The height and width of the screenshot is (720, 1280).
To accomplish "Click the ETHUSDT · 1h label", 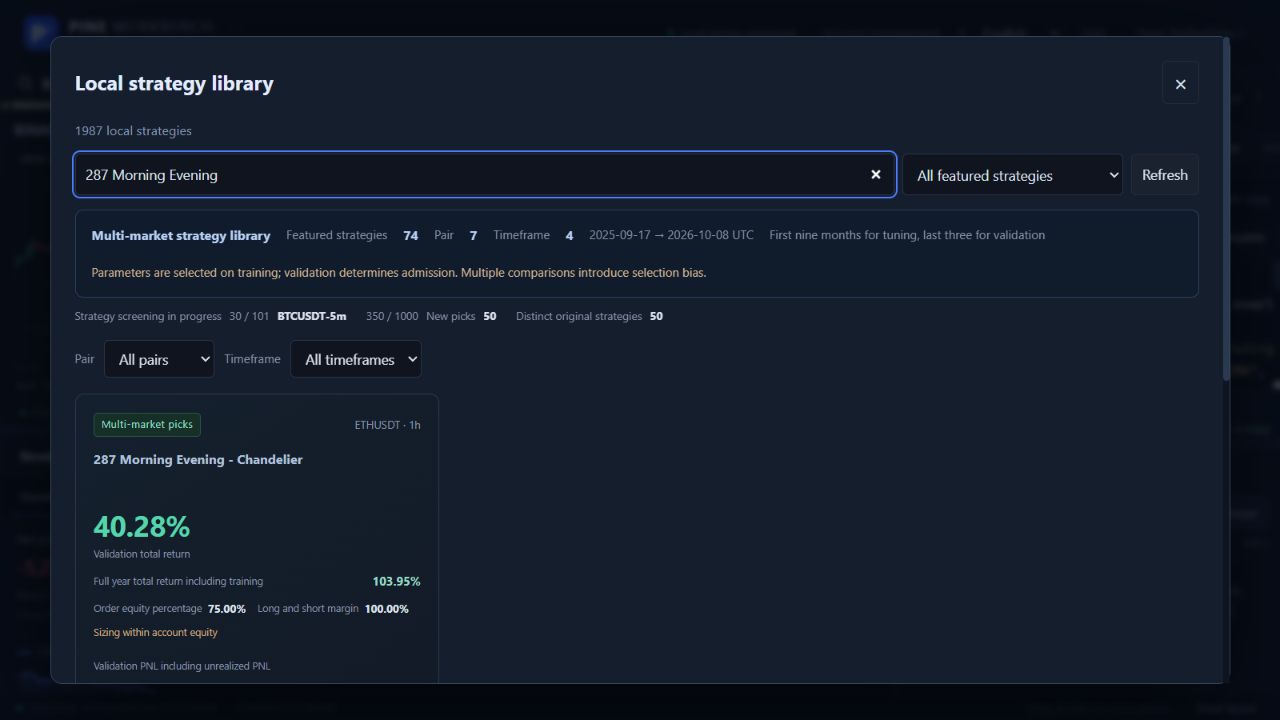I will point(387,425).
